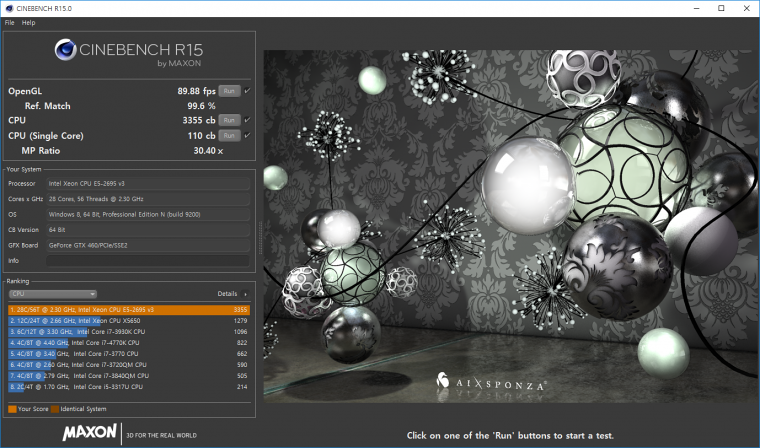This screenshot has width=760, height=448.
Task: Click the GFX Board GeForce GTX 460 field
Action: (x=148, y=245)
